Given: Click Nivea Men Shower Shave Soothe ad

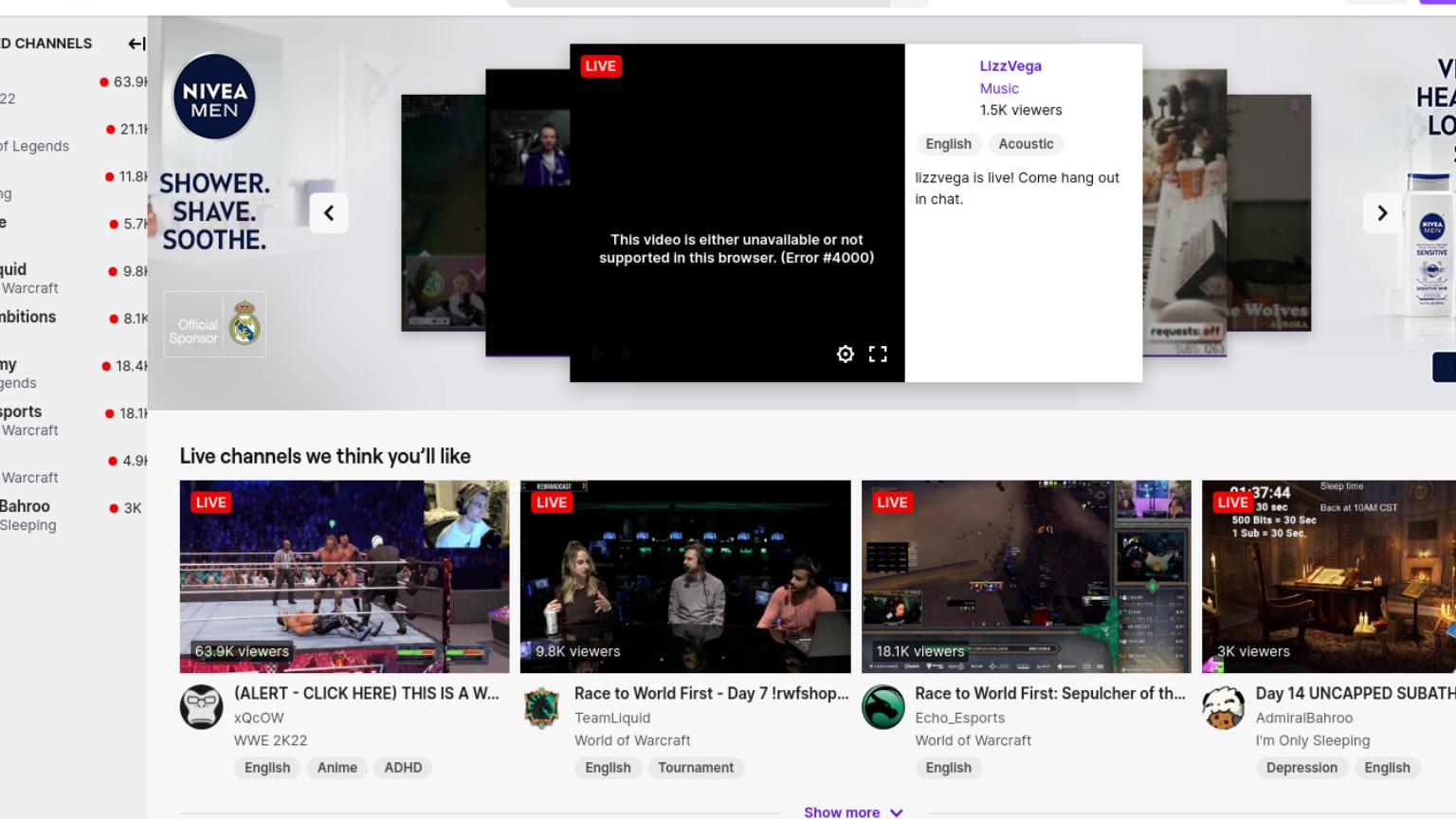Looking at the screenshot, I should (x=214, y=211).
